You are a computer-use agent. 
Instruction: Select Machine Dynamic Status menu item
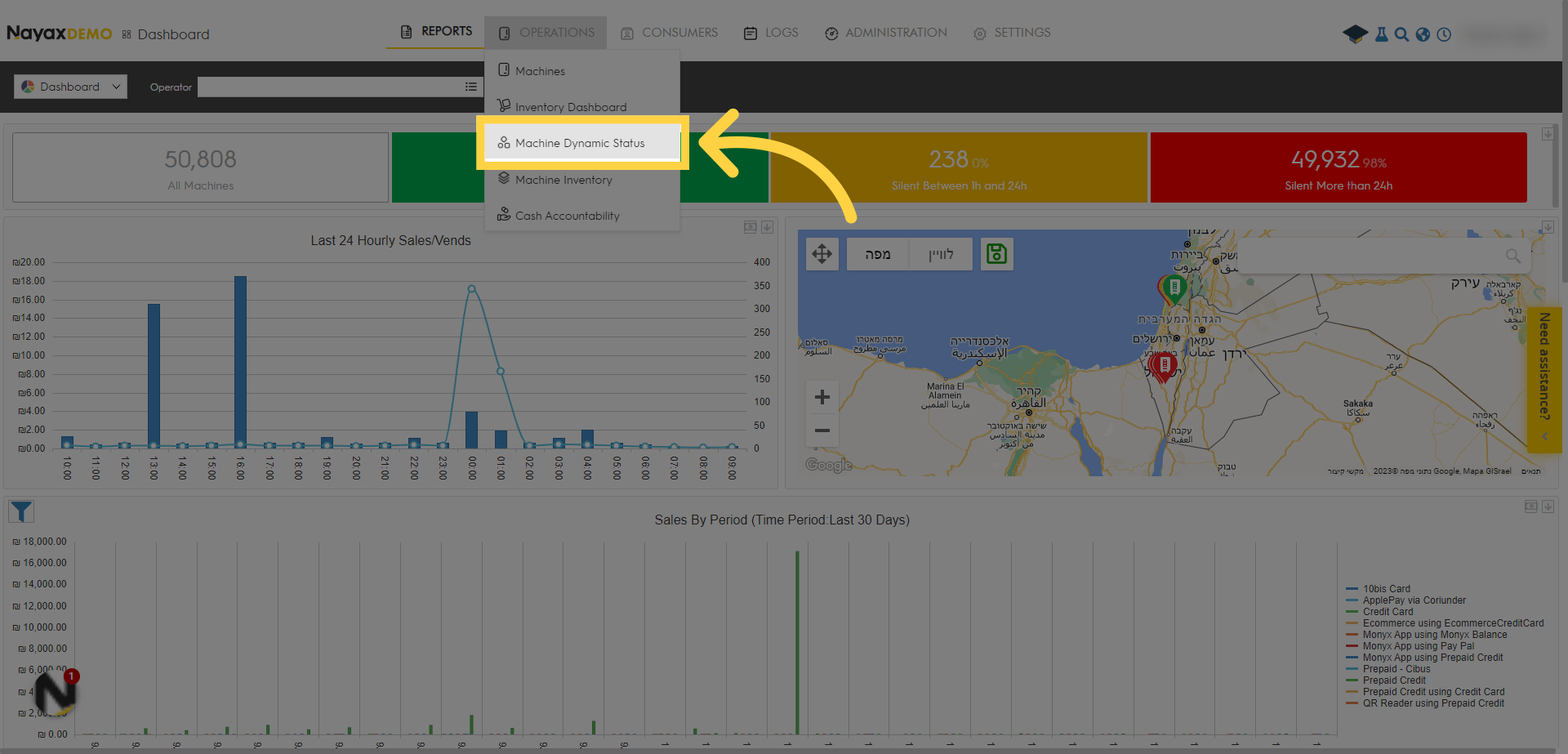pos(582,143)
